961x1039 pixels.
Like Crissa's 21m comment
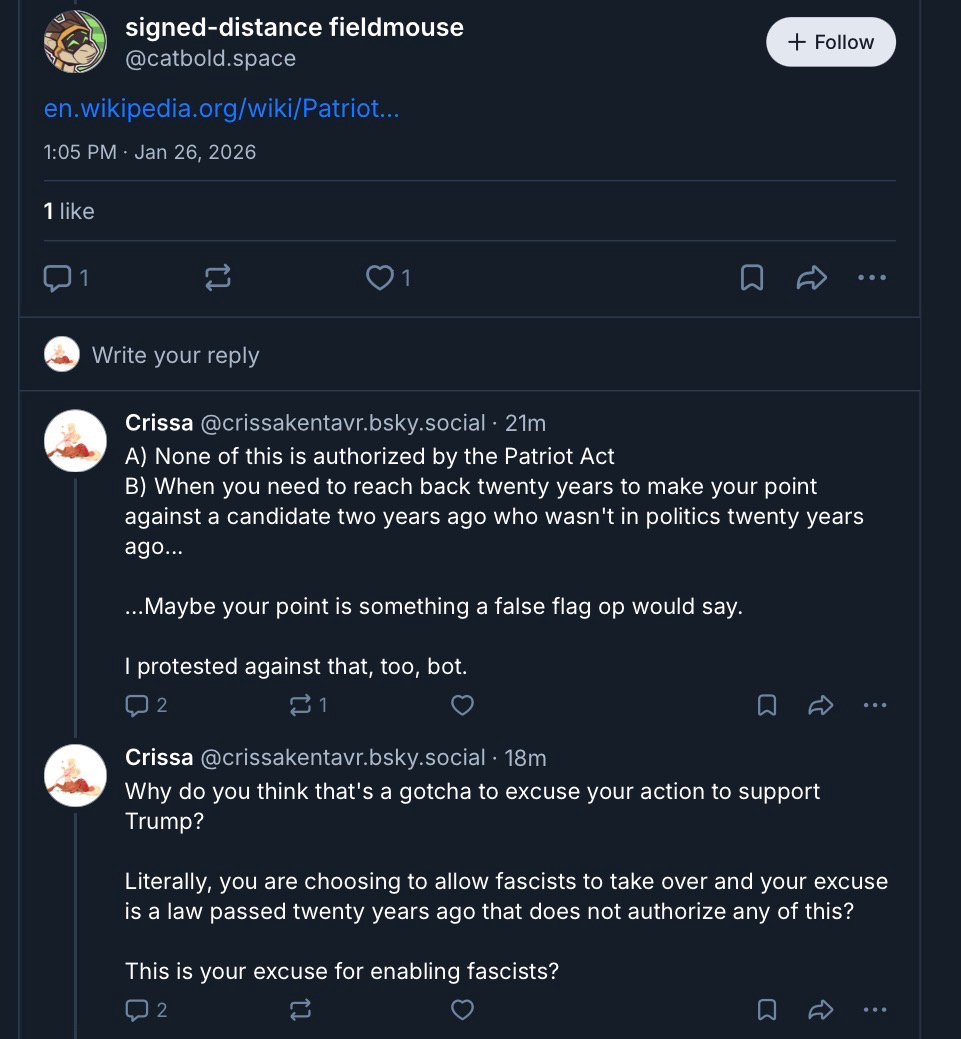[x=462, y=705]
